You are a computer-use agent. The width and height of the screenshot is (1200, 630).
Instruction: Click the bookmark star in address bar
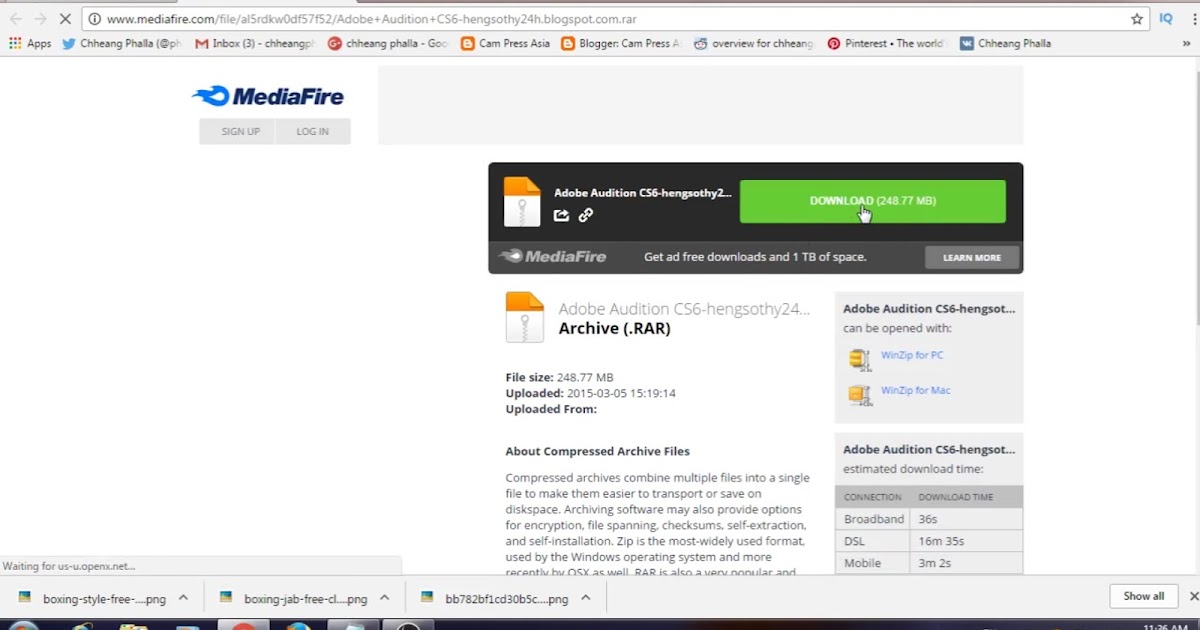(x=1137, y=19)
